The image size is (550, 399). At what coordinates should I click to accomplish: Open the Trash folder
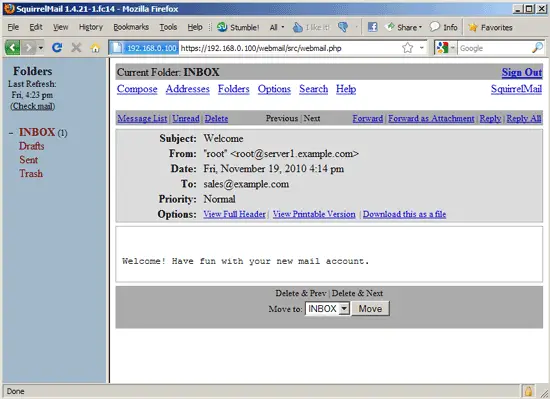[31, 173]
